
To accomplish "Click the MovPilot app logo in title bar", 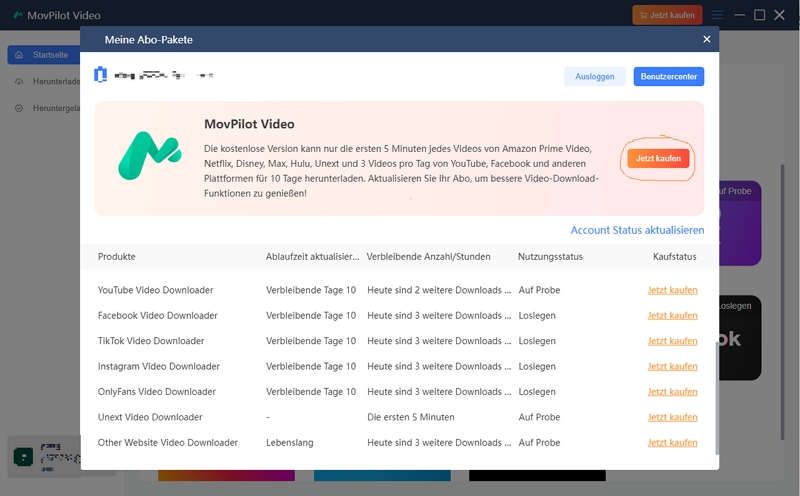I will (x=18, y=15).
